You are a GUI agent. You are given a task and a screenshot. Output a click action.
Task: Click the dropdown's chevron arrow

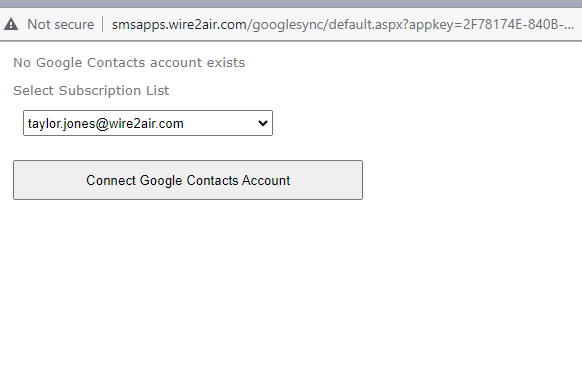tap(263, 123)
